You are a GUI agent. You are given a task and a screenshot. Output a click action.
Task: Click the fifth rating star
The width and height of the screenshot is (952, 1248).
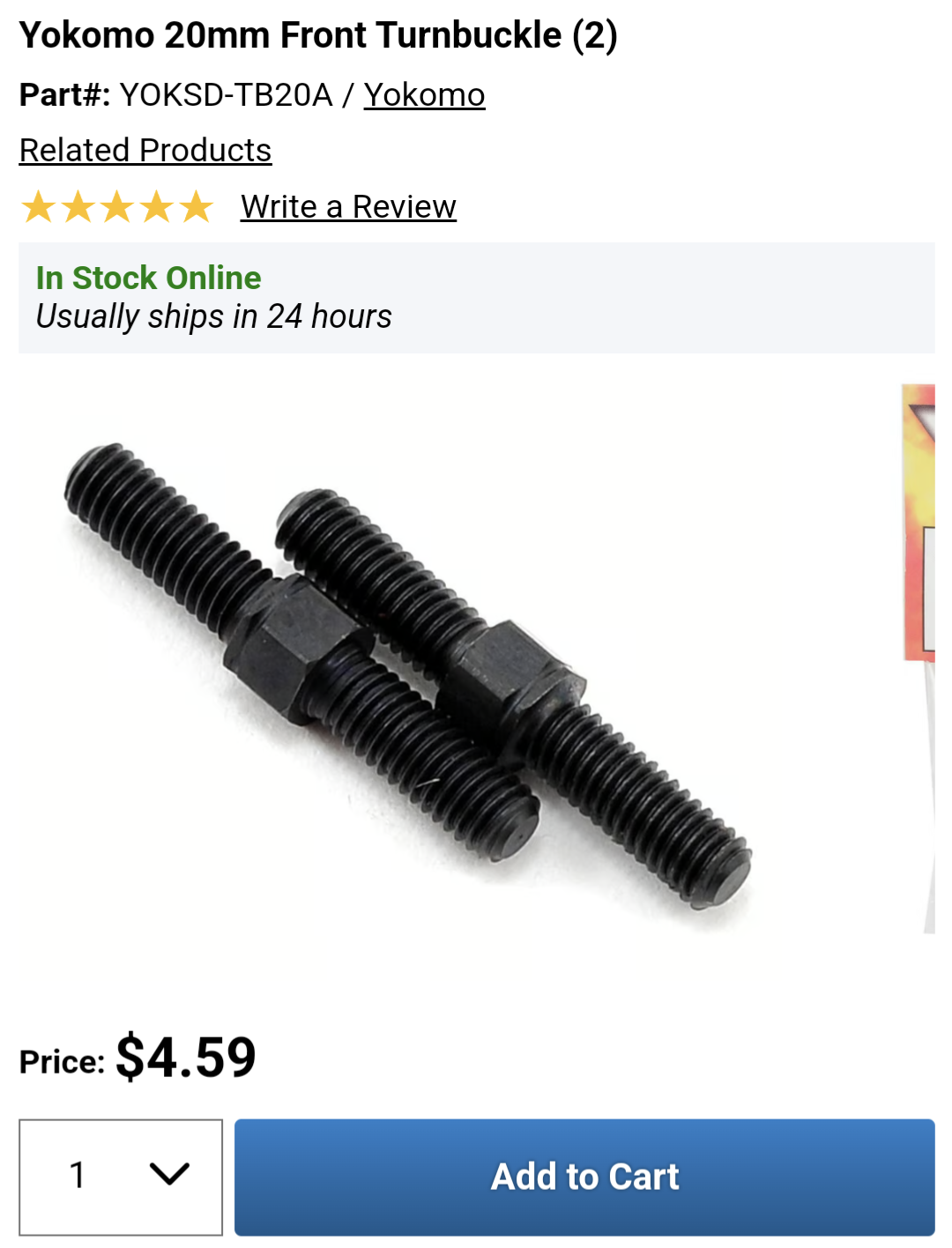click(196, 207)
